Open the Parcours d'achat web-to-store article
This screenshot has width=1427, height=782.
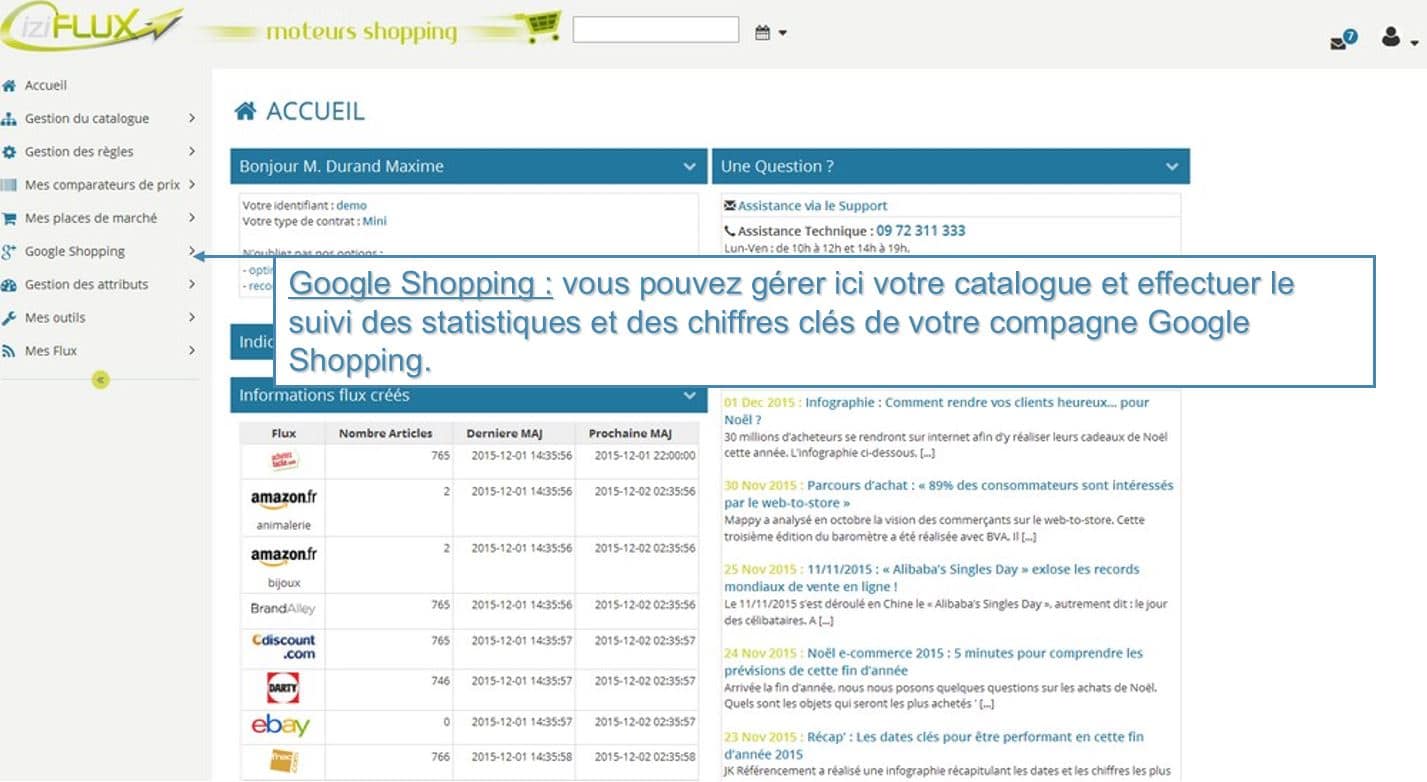click(x=949, y=494)
